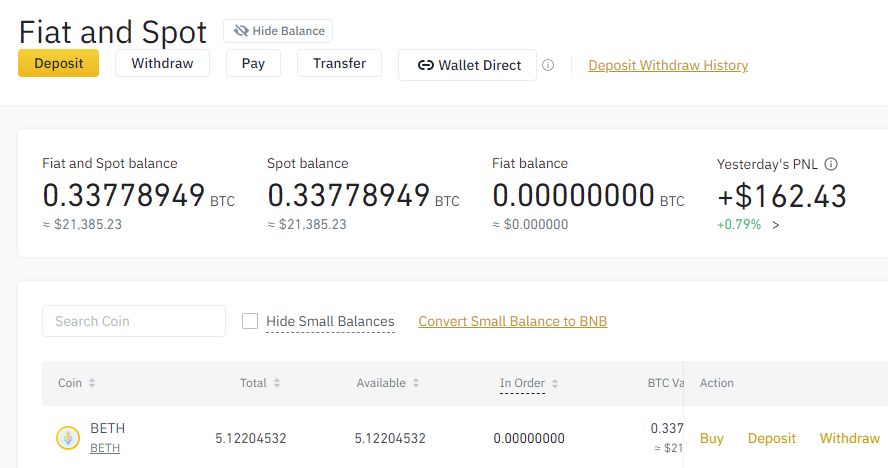Screen dimensions: 888x468
Task: Open the underlined BETH coin link
Action: coord(105,448)
